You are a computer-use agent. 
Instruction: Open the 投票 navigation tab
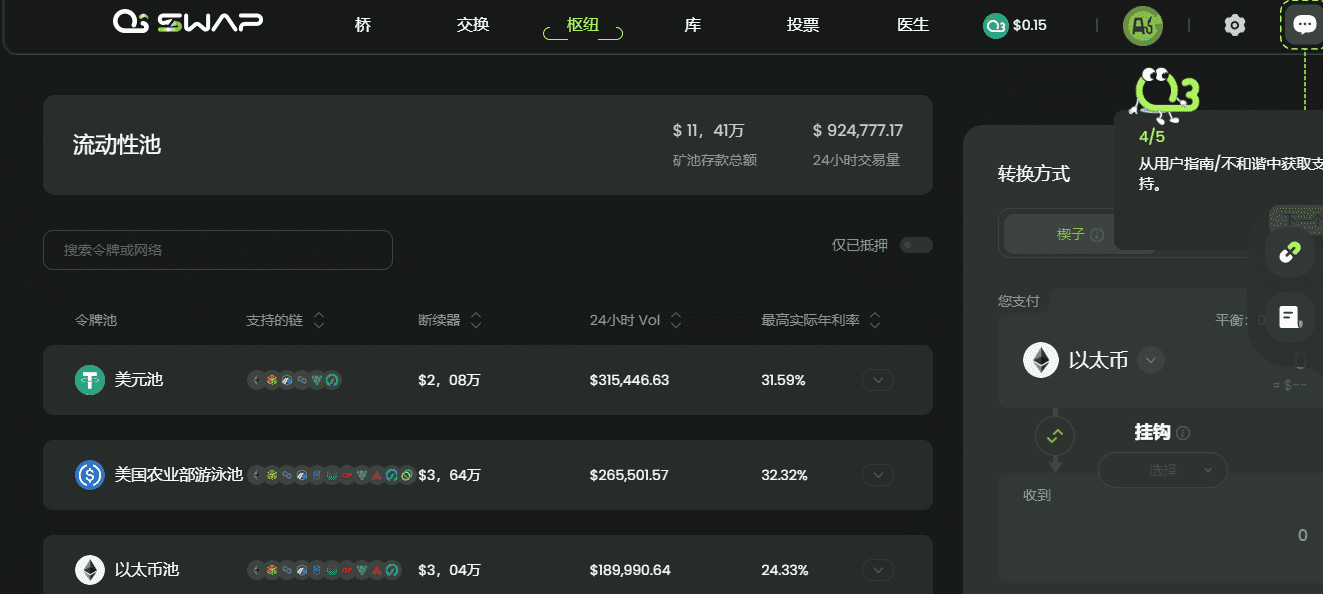pyautogui.click(x=803, y=25)
